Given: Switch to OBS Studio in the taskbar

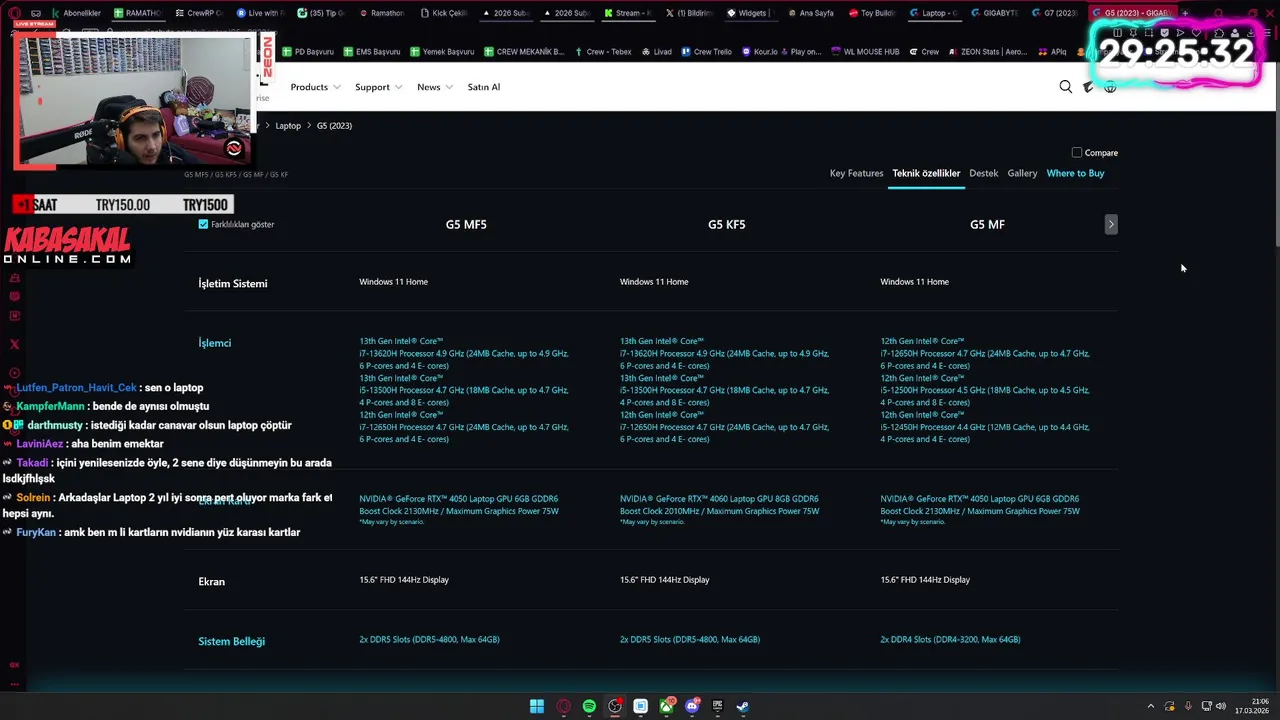Looking at the screenshot, I should pyautogui.click(x=615, y=706).
